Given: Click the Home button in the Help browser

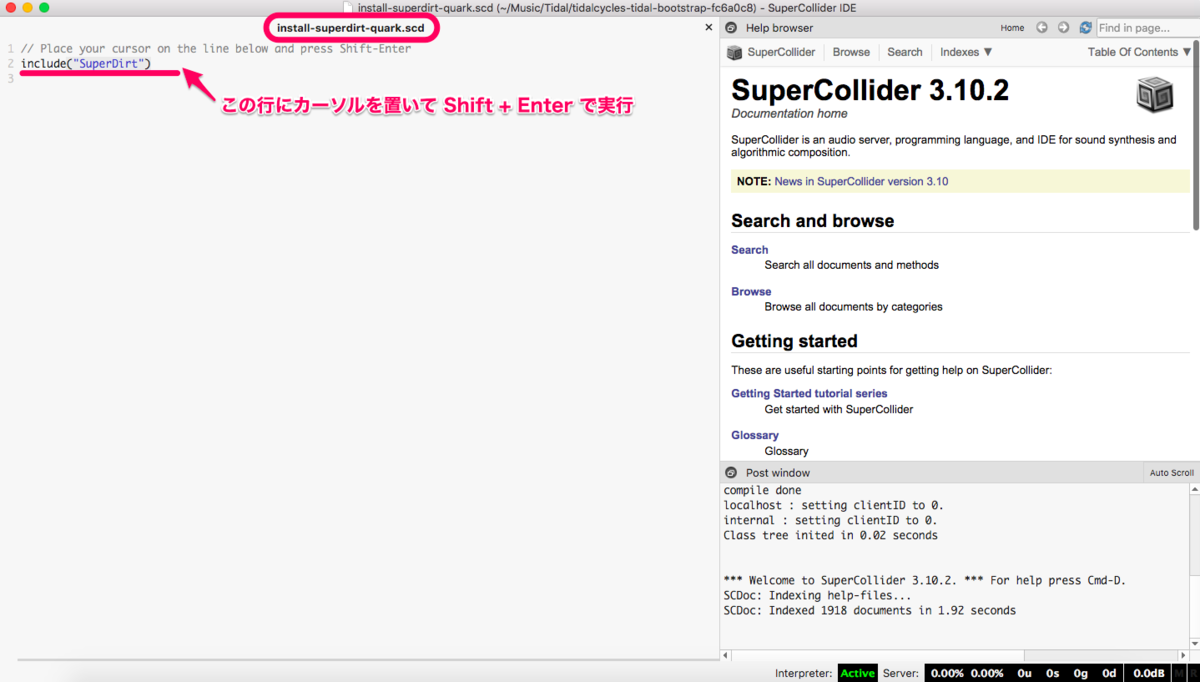Looking at the screenshot, I should pyautogui.click(x=1012, y=28).
